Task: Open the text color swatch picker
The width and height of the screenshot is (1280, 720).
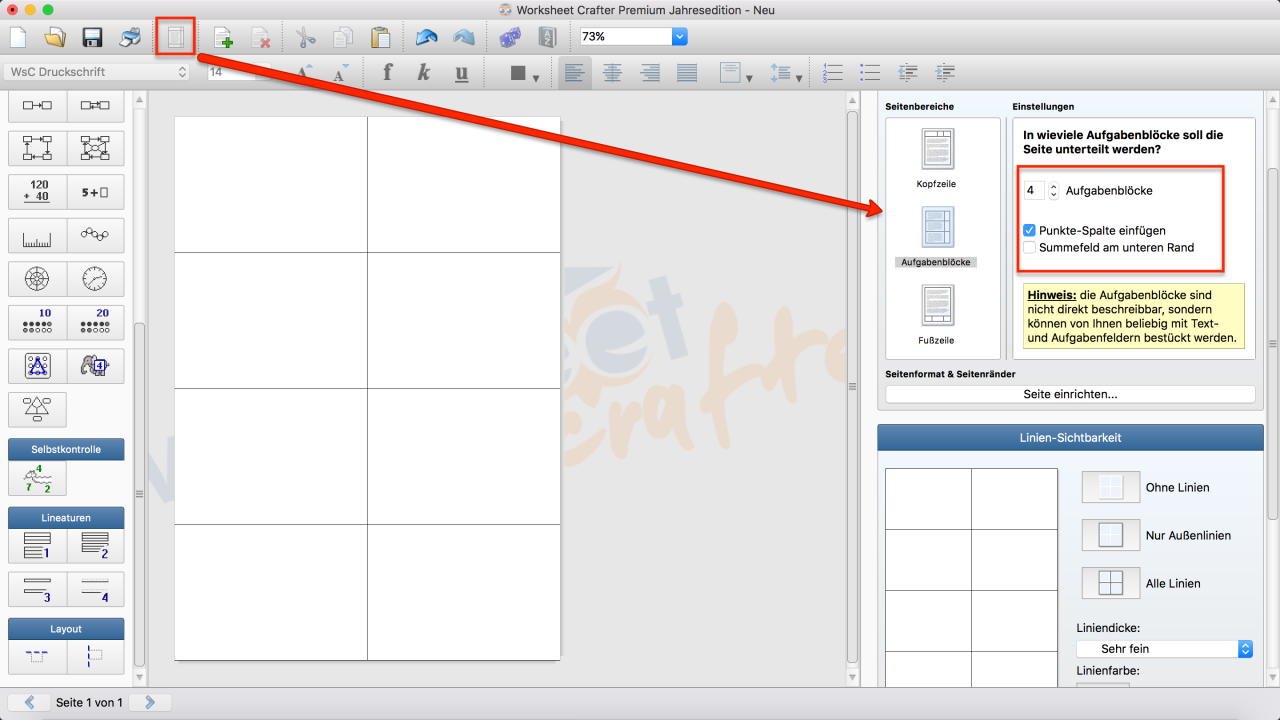Action: tap(517, 72)
